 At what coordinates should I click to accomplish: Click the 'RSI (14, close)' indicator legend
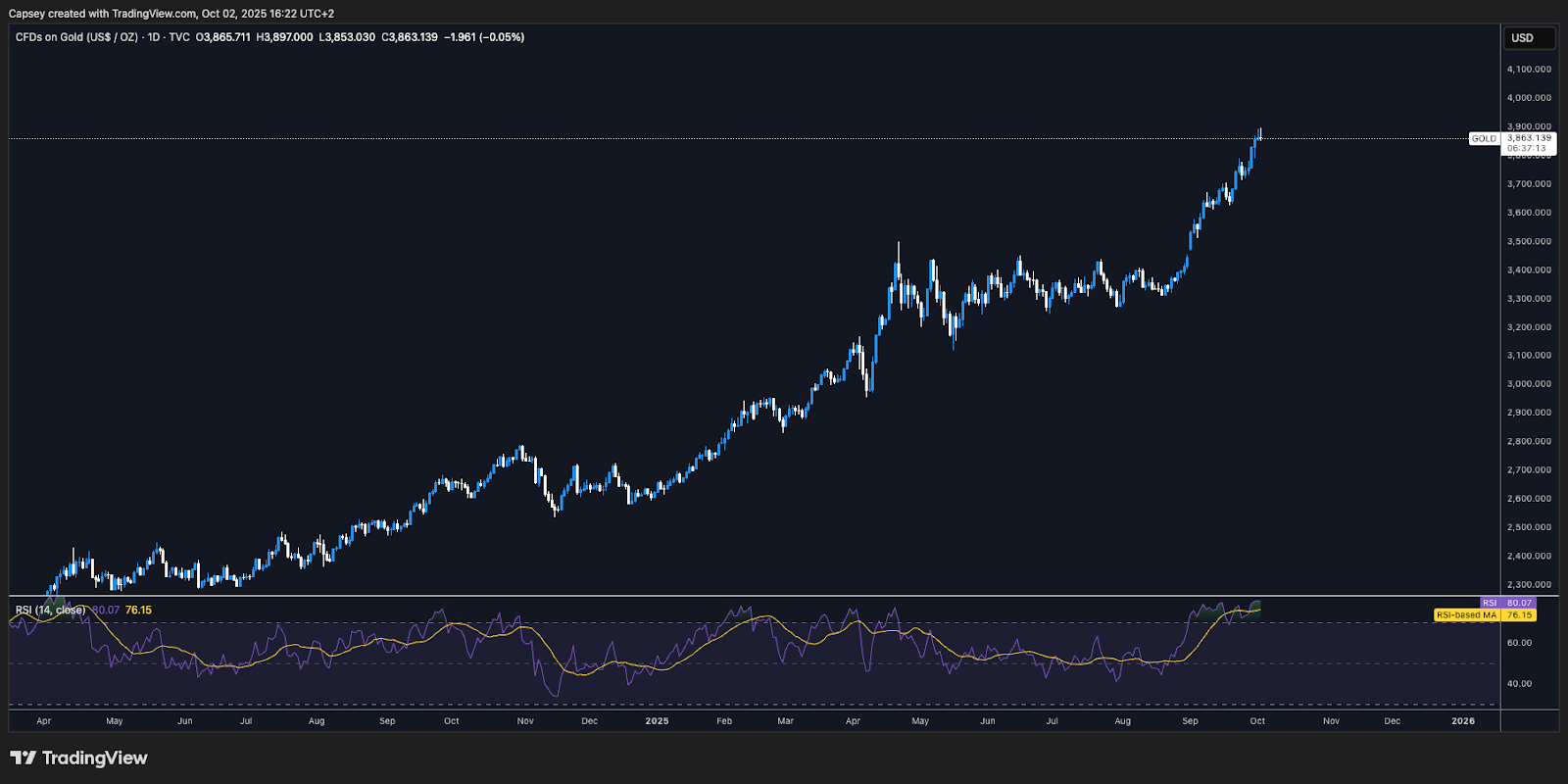[50, 610]
